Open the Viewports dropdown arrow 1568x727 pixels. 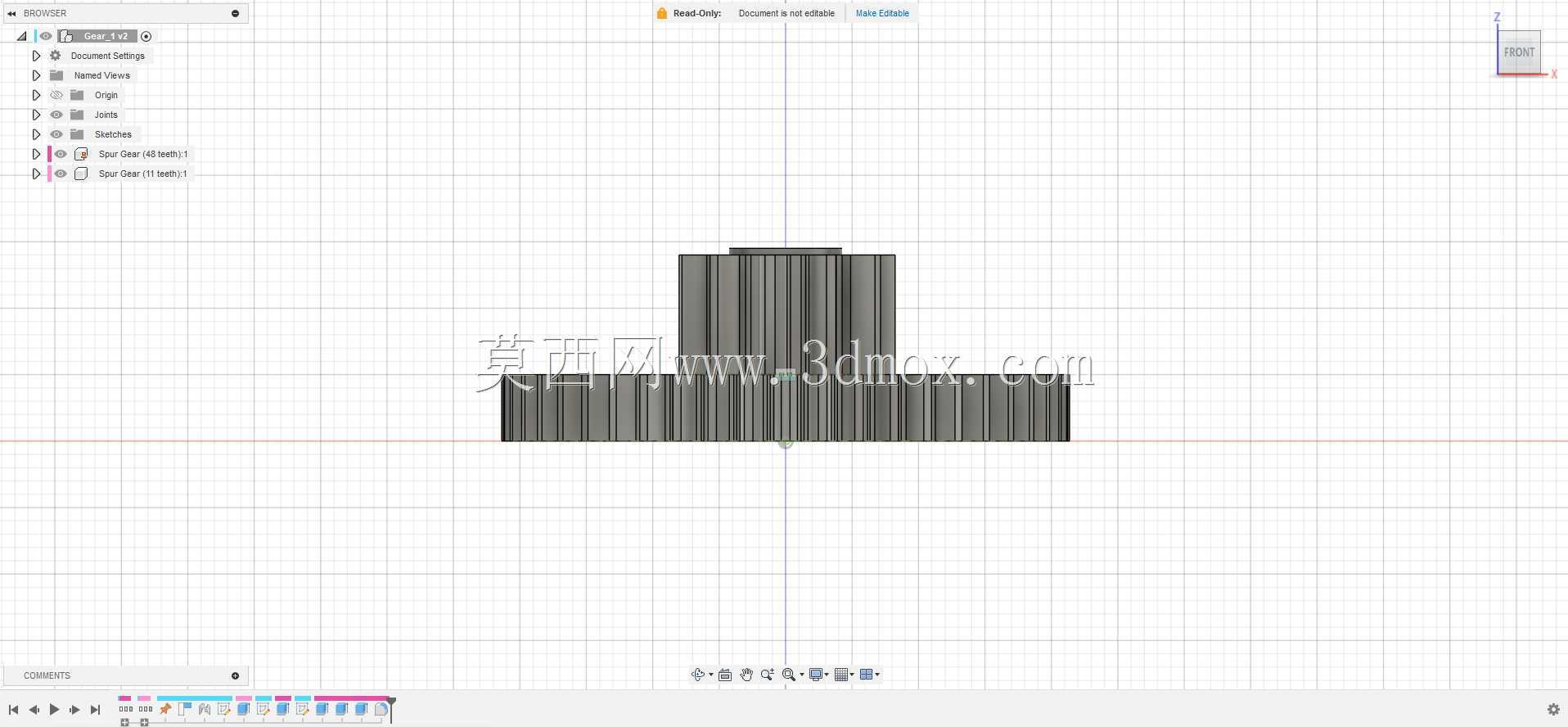click(877, 675)
